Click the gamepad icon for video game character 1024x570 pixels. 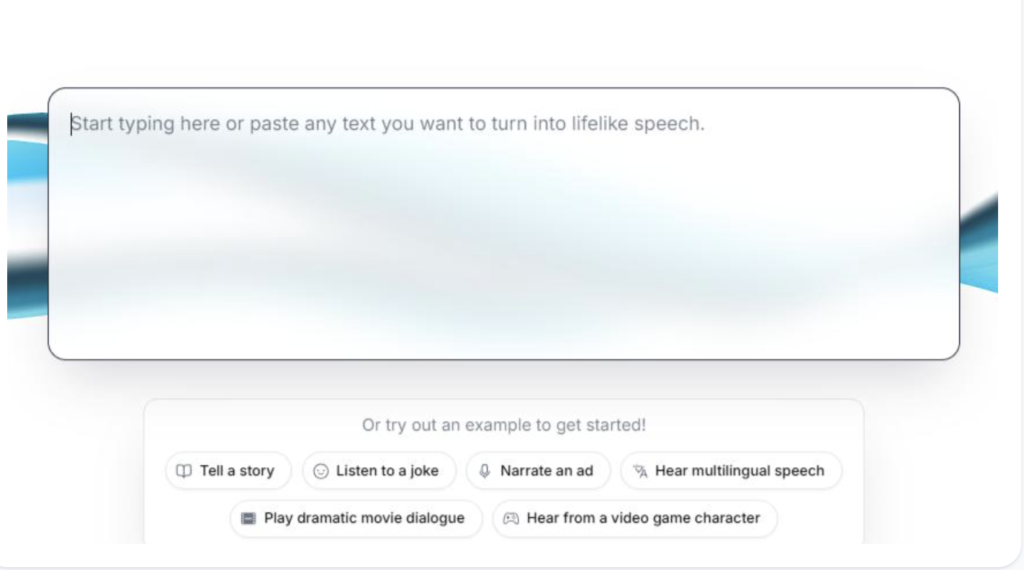(511, 518)
